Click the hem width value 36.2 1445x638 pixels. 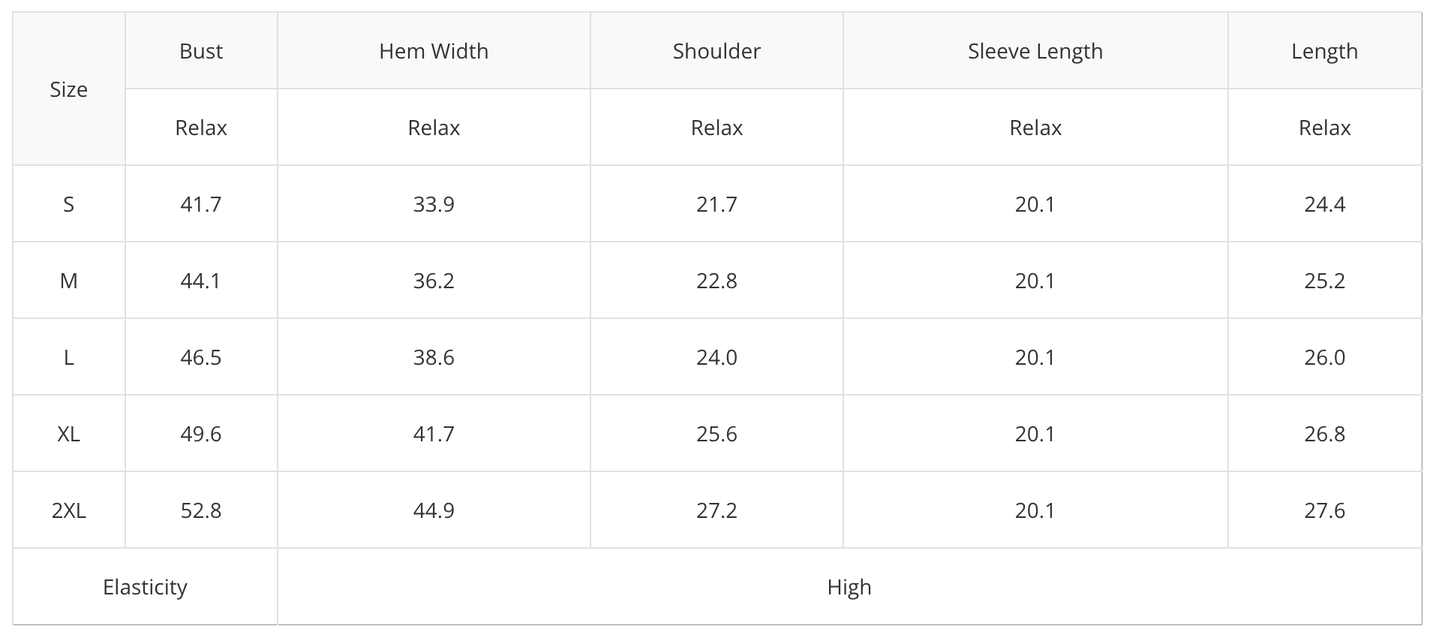pos(434,281)
